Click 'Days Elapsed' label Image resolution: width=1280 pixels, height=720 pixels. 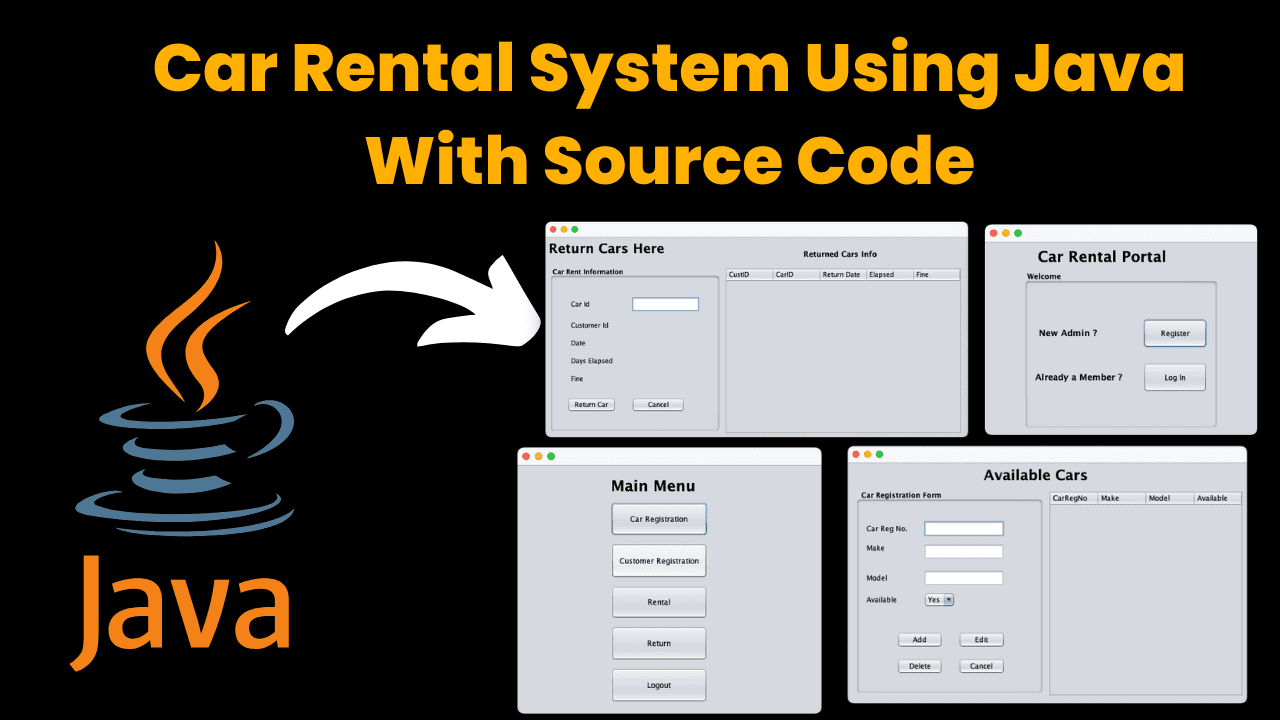pyautogui.click(x=592, y=361)
